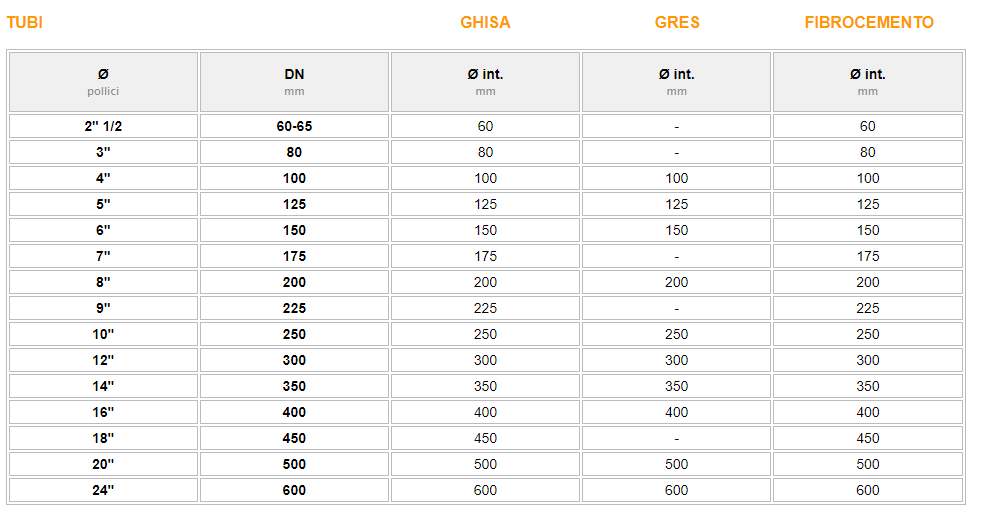Click the 125 value under GHISA
The width and height of the screenshot is (983, 517).
[x=485, y=204]
